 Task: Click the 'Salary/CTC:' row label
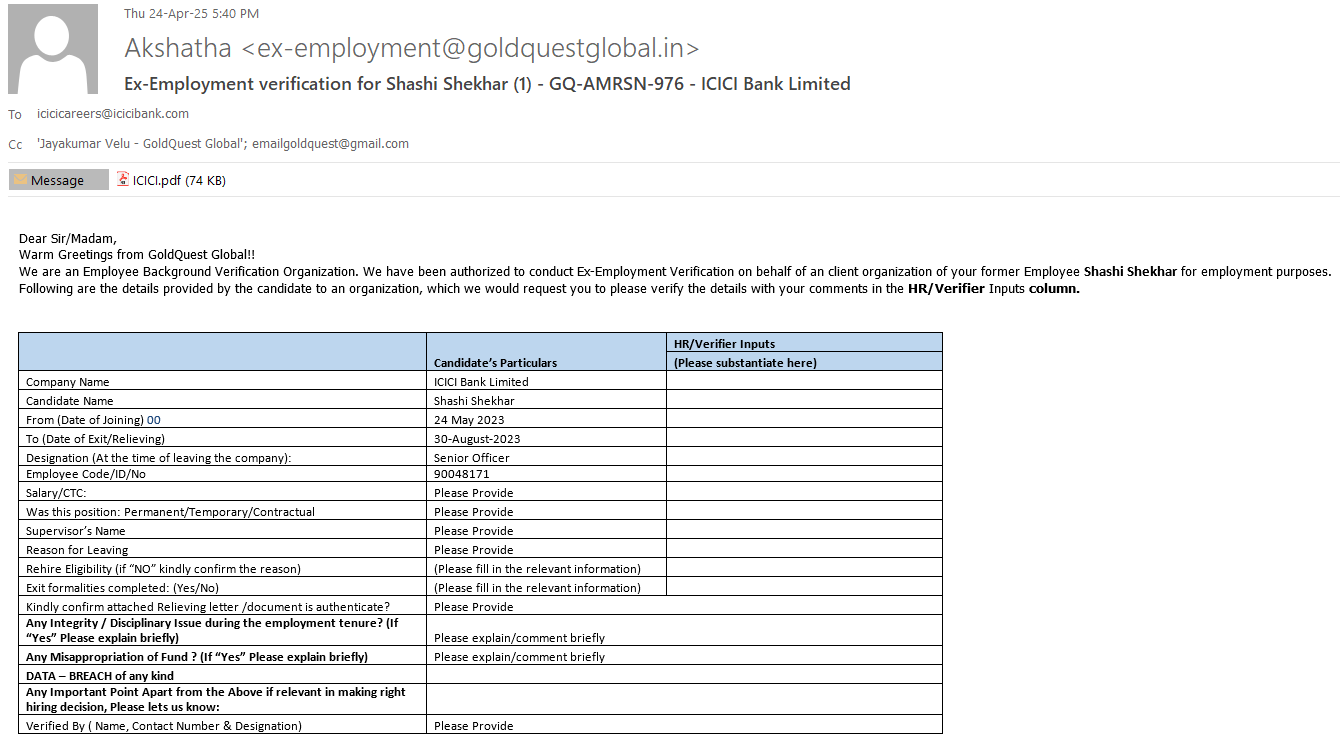click(56, 493)
